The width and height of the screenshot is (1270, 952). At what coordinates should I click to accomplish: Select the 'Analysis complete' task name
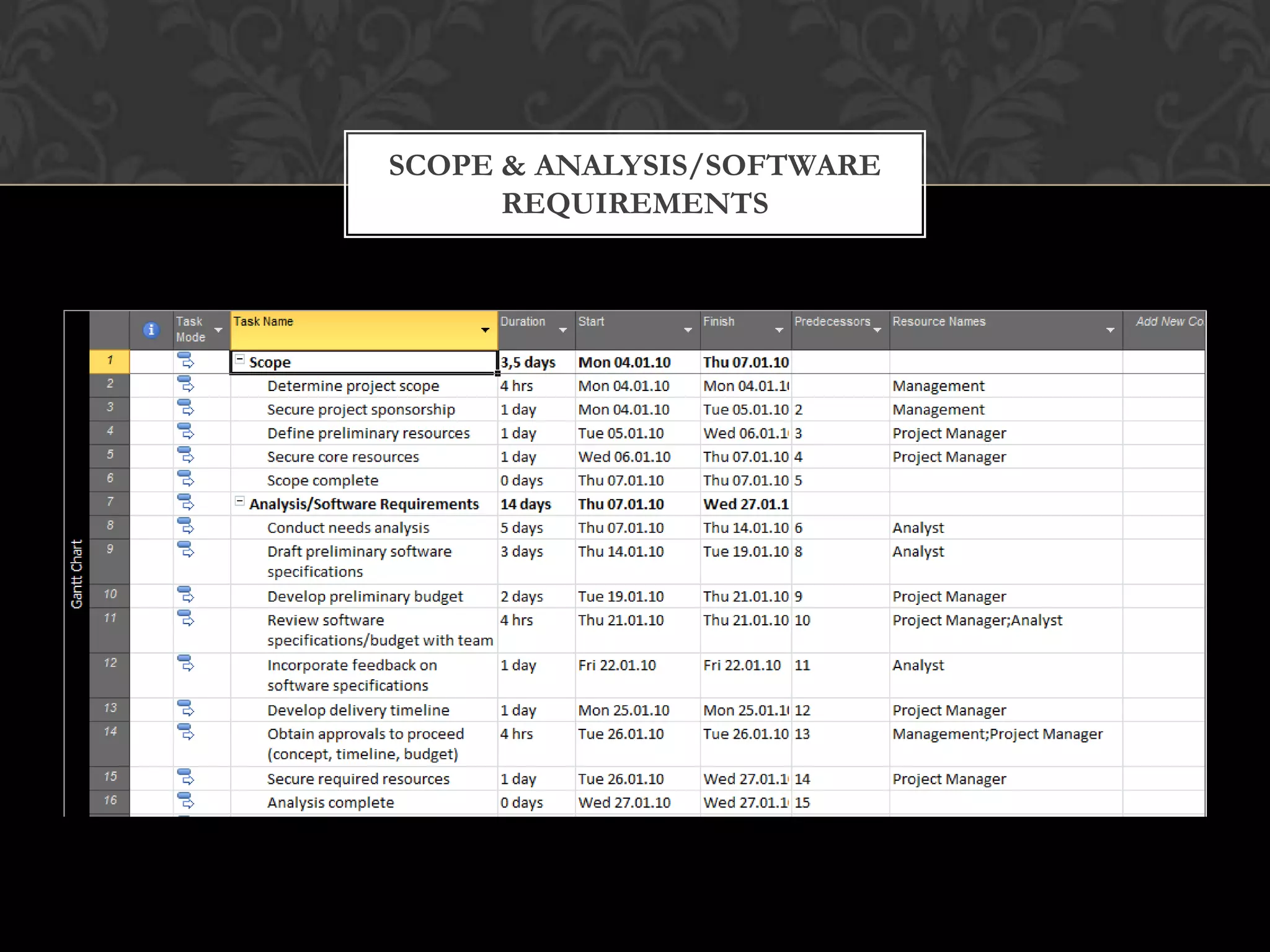(x=331, y=803)
